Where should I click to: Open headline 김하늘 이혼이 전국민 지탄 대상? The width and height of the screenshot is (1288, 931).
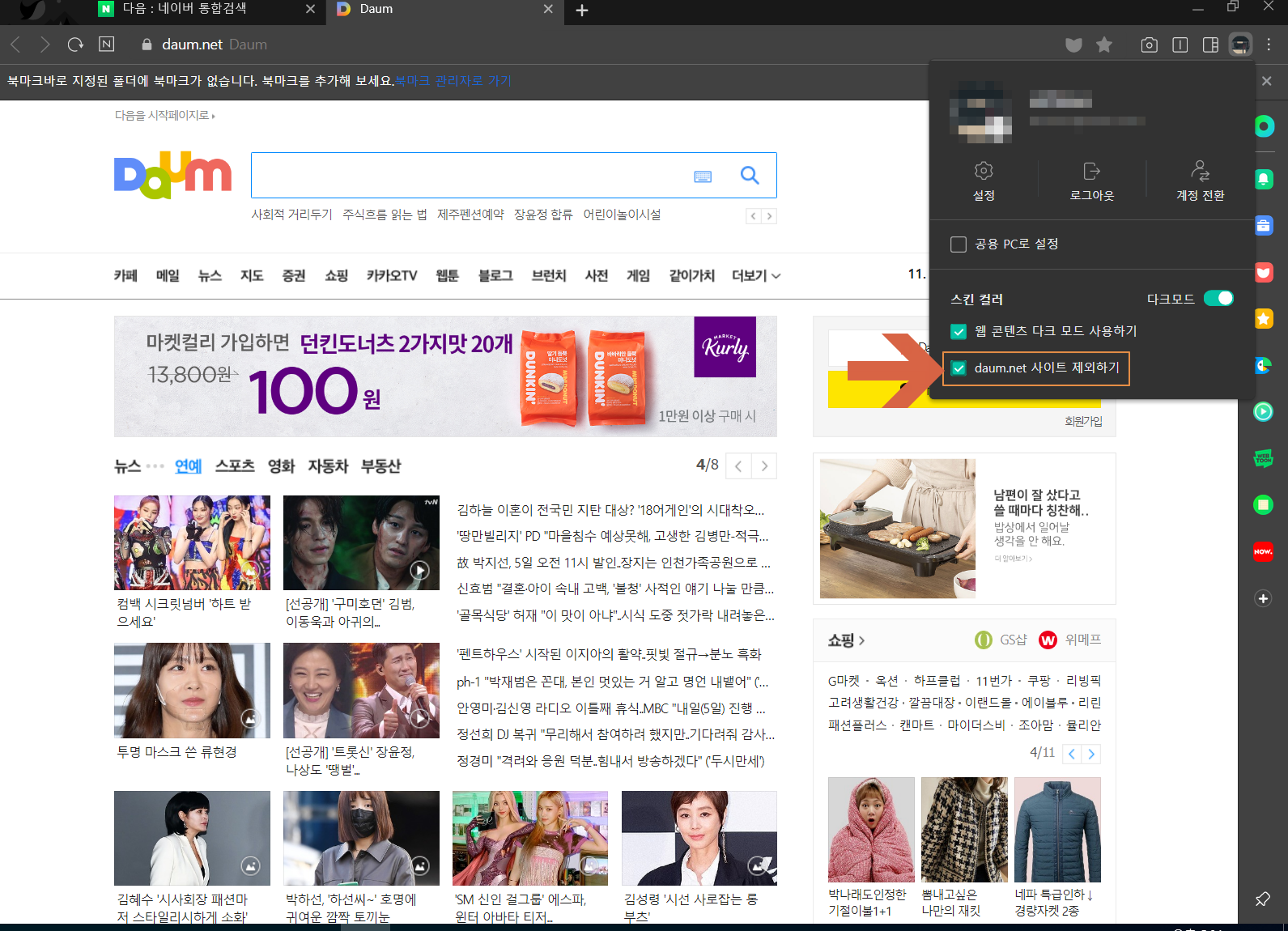click(x=610, y=510)
